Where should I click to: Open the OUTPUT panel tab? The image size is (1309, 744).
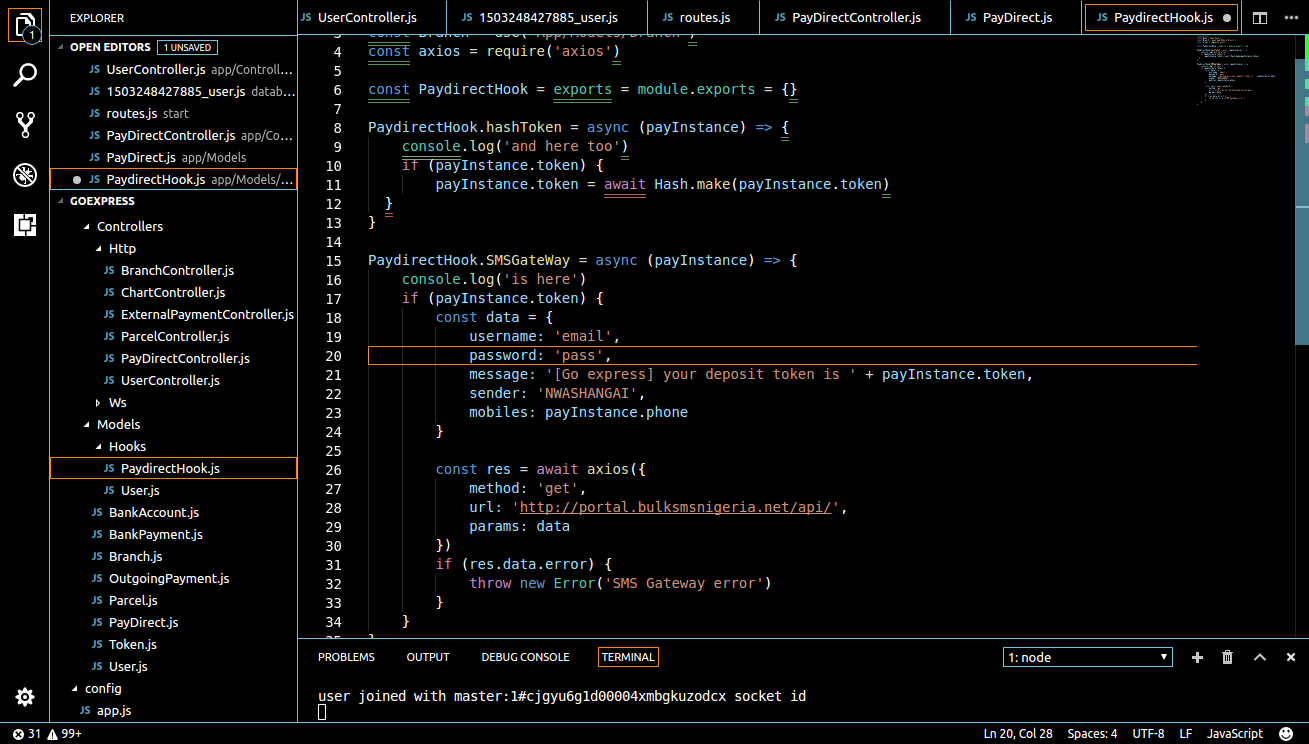click(x=428, y=657)
